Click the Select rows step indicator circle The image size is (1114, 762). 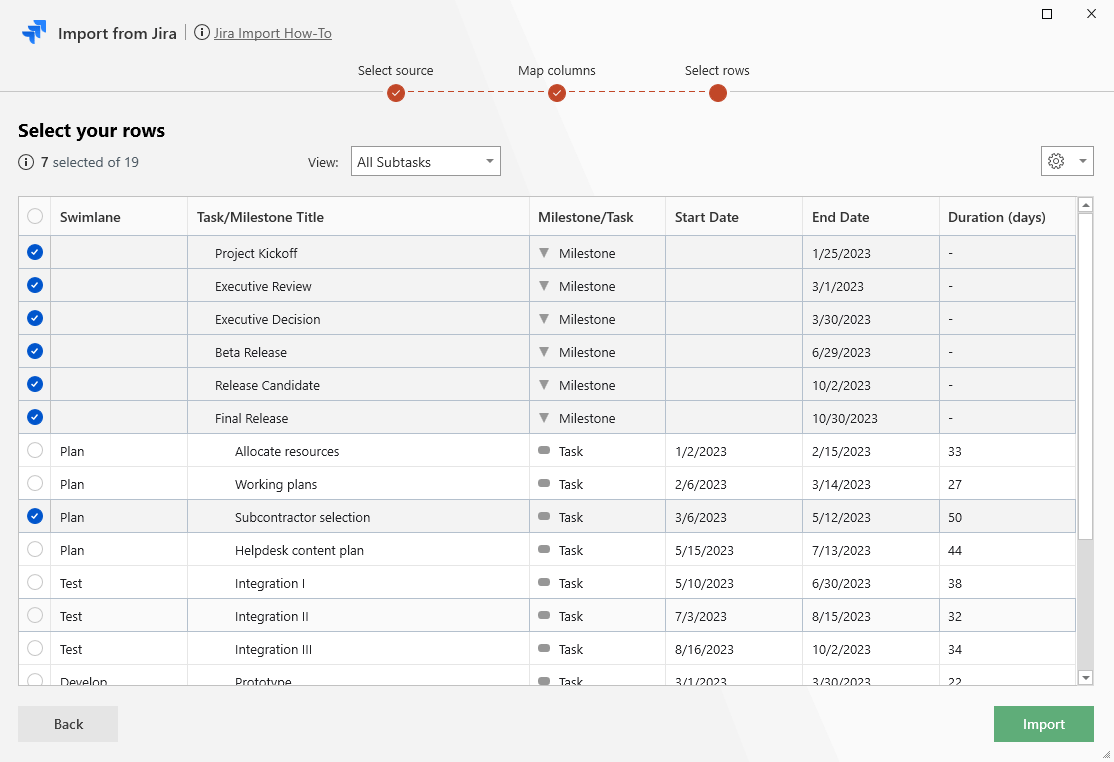[x=717, y=92]
